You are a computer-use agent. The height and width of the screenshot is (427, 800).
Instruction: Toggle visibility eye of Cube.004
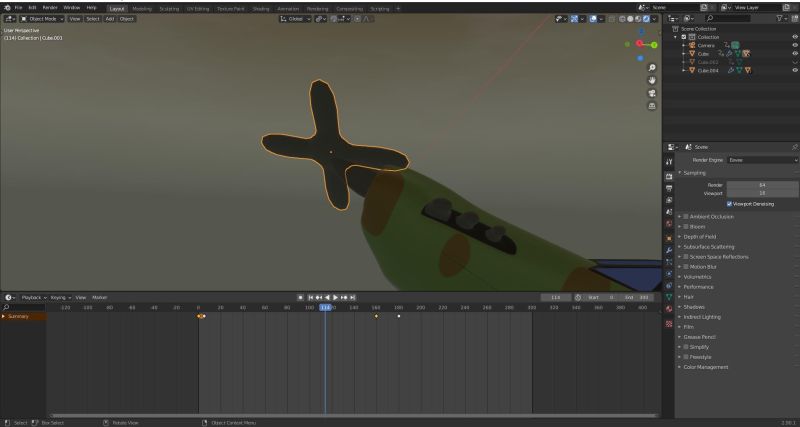[x=794, y=70]
